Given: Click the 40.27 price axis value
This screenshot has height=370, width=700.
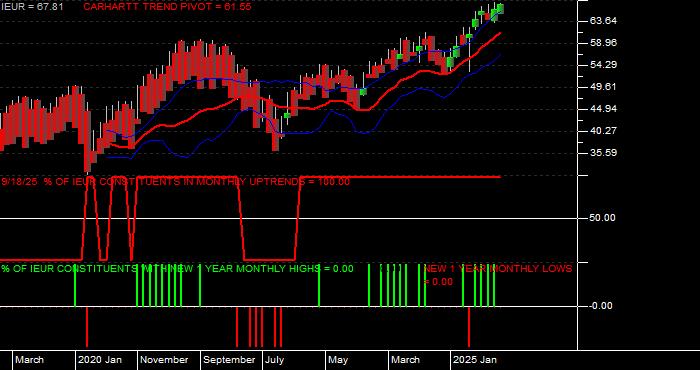Looking at the screenshot, I should (603, 131).
